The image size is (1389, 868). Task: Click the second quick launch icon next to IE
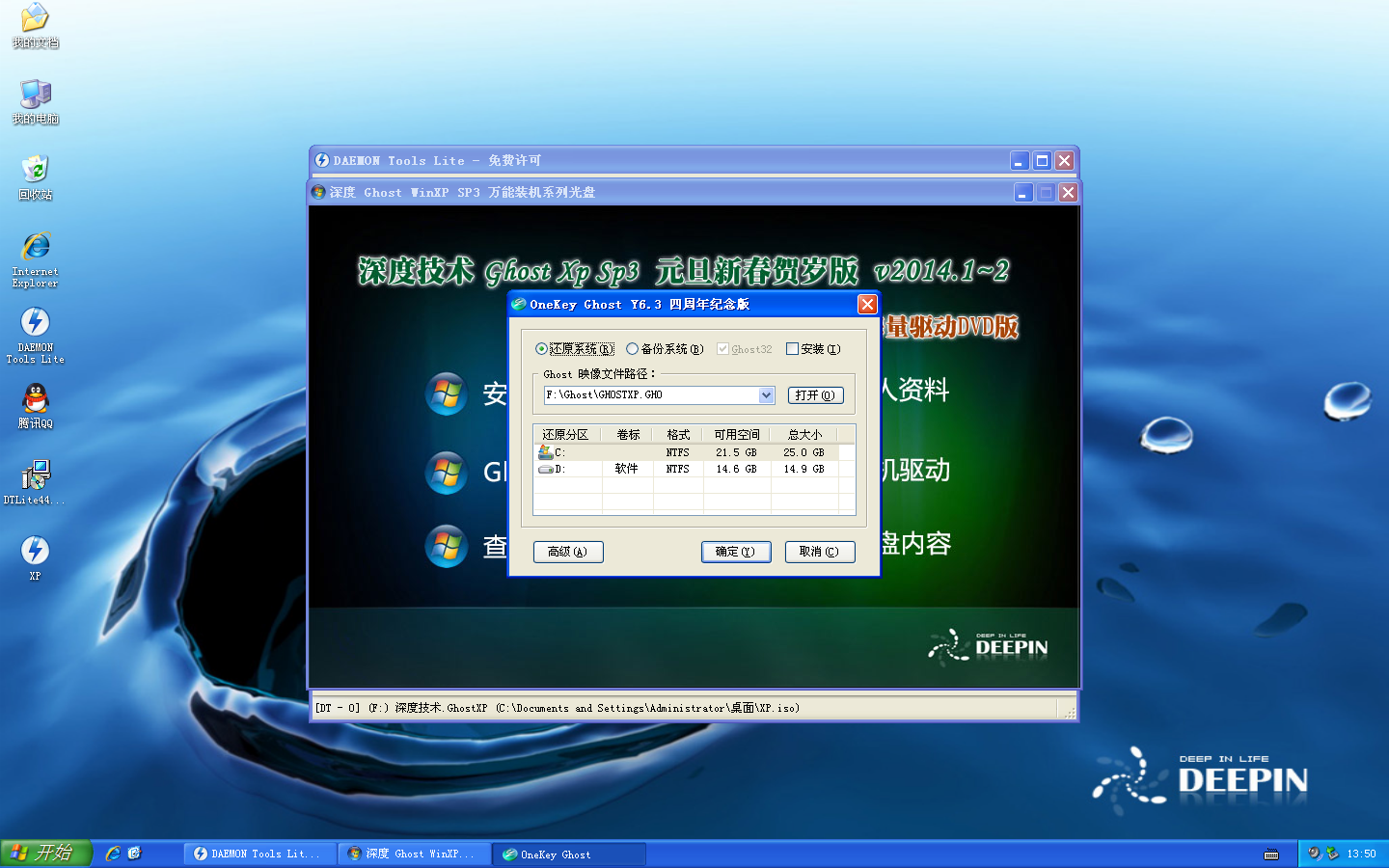134,854
